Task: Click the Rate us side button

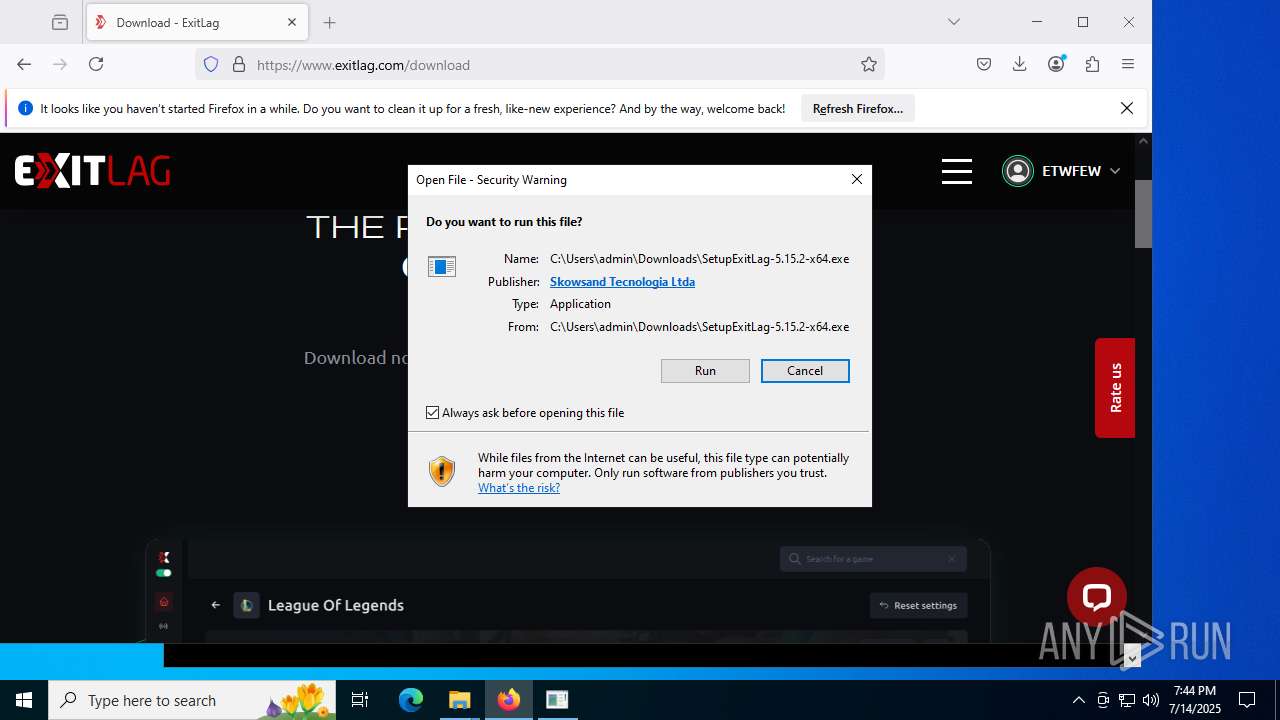Action: tap(1115, 388)
